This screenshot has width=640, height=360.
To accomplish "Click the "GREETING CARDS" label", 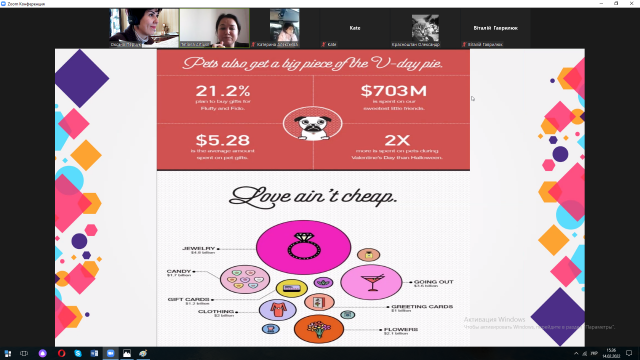I will click(422, 306).
